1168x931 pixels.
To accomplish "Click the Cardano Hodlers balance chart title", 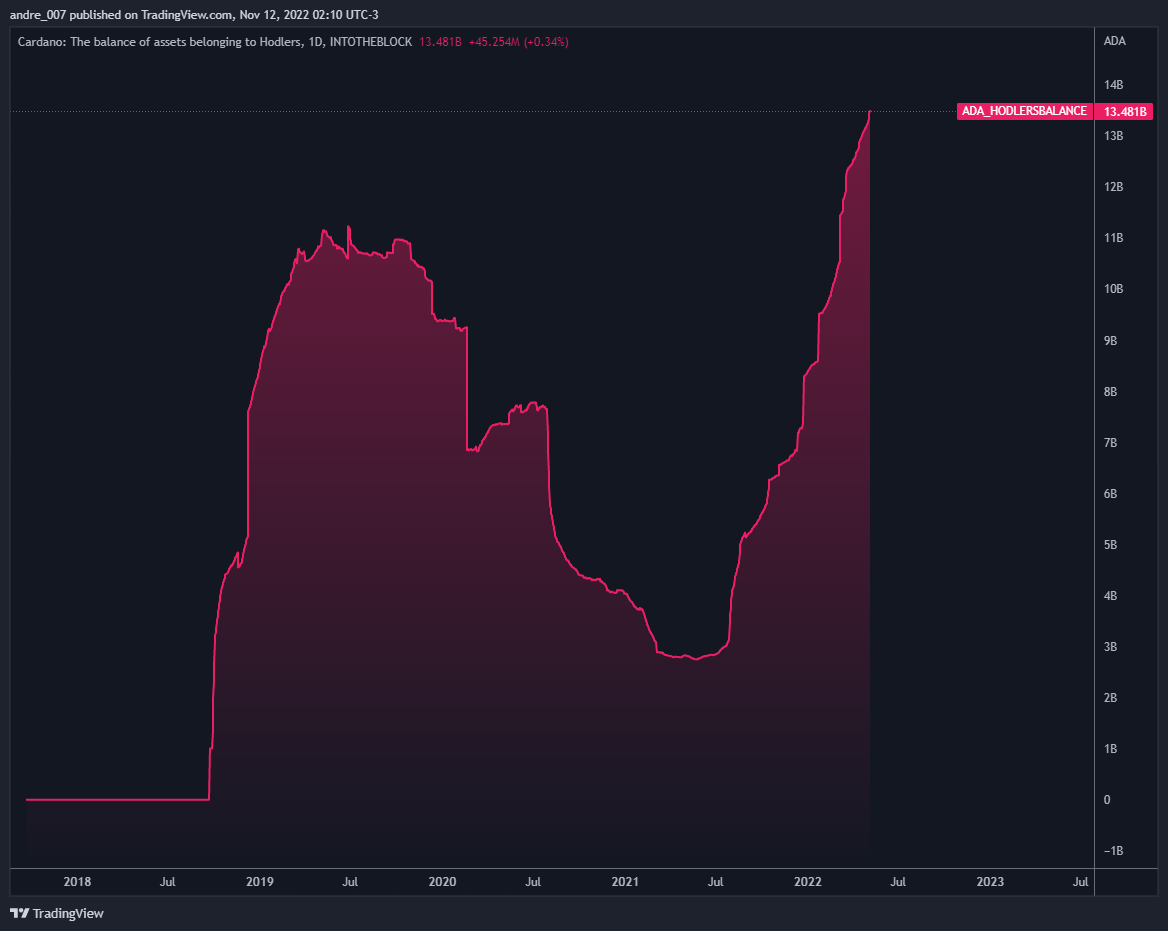I will (x=215, y=42).
